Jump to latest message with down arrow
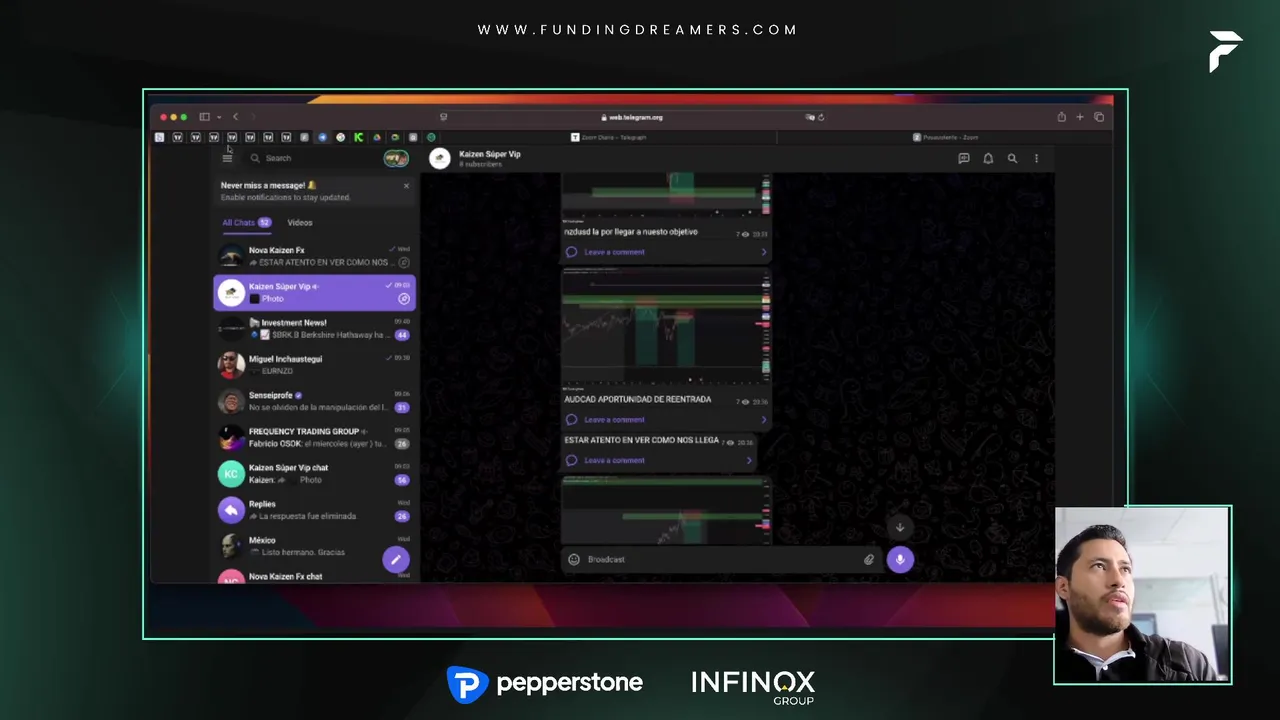 (900, 528)
